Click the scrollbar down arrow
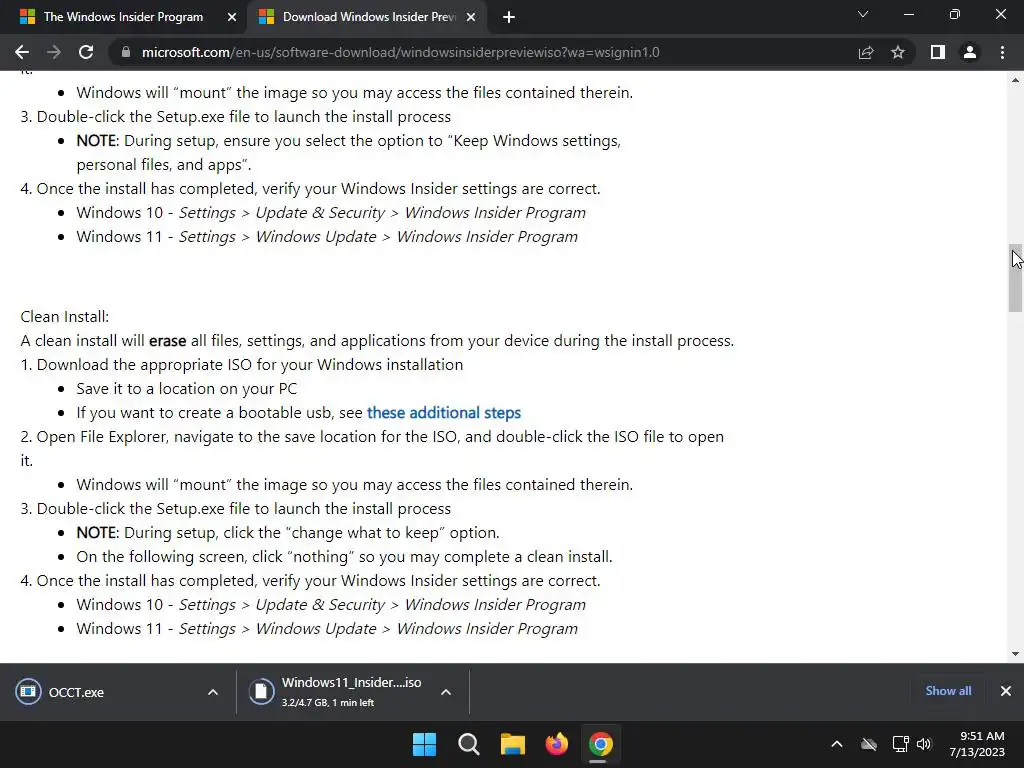Screen dimensions: 1024x768 (1015, 654)
